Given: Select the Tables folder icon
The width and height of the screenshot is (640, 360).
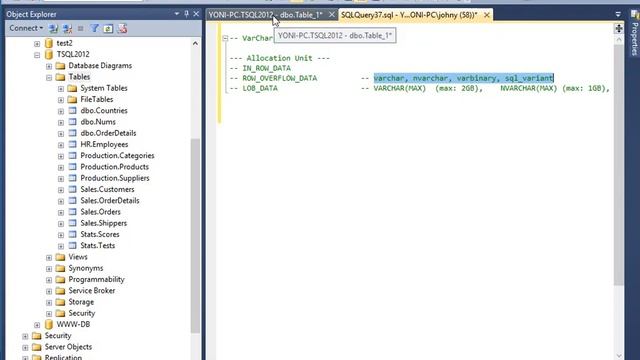Looking at the screenshot, I should (60, 77).
